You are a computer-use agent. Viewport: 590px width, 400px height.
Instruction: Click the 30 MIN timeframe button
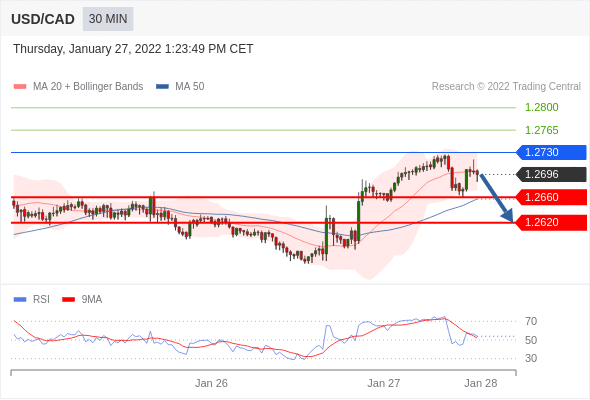pyautogui.click(x=108, y=19)
